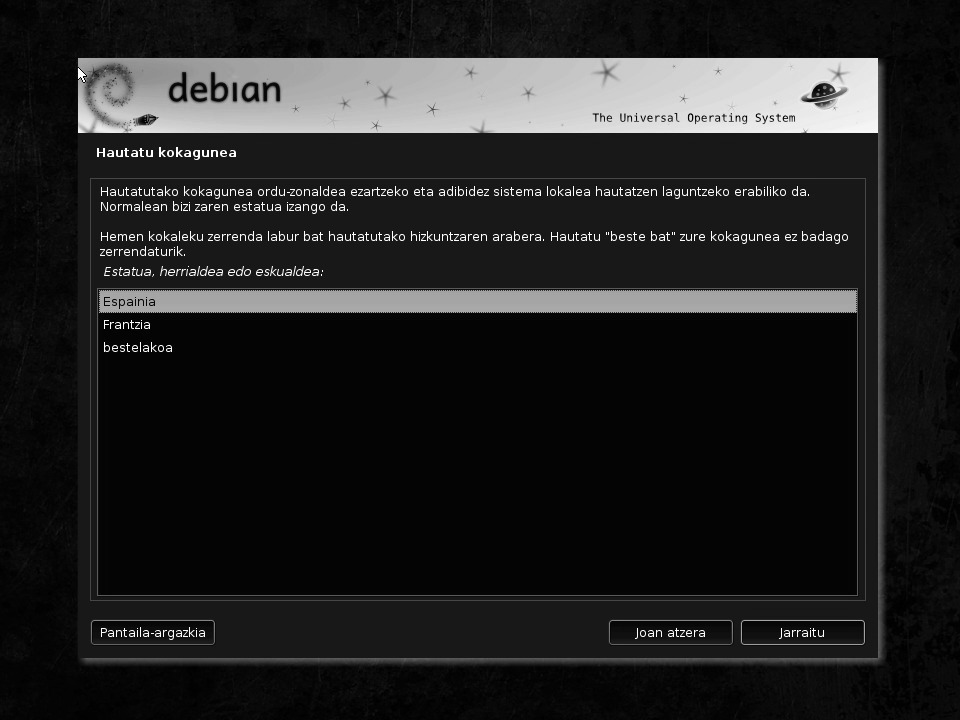Select Frantzia in the location list

tap(478, 324)
